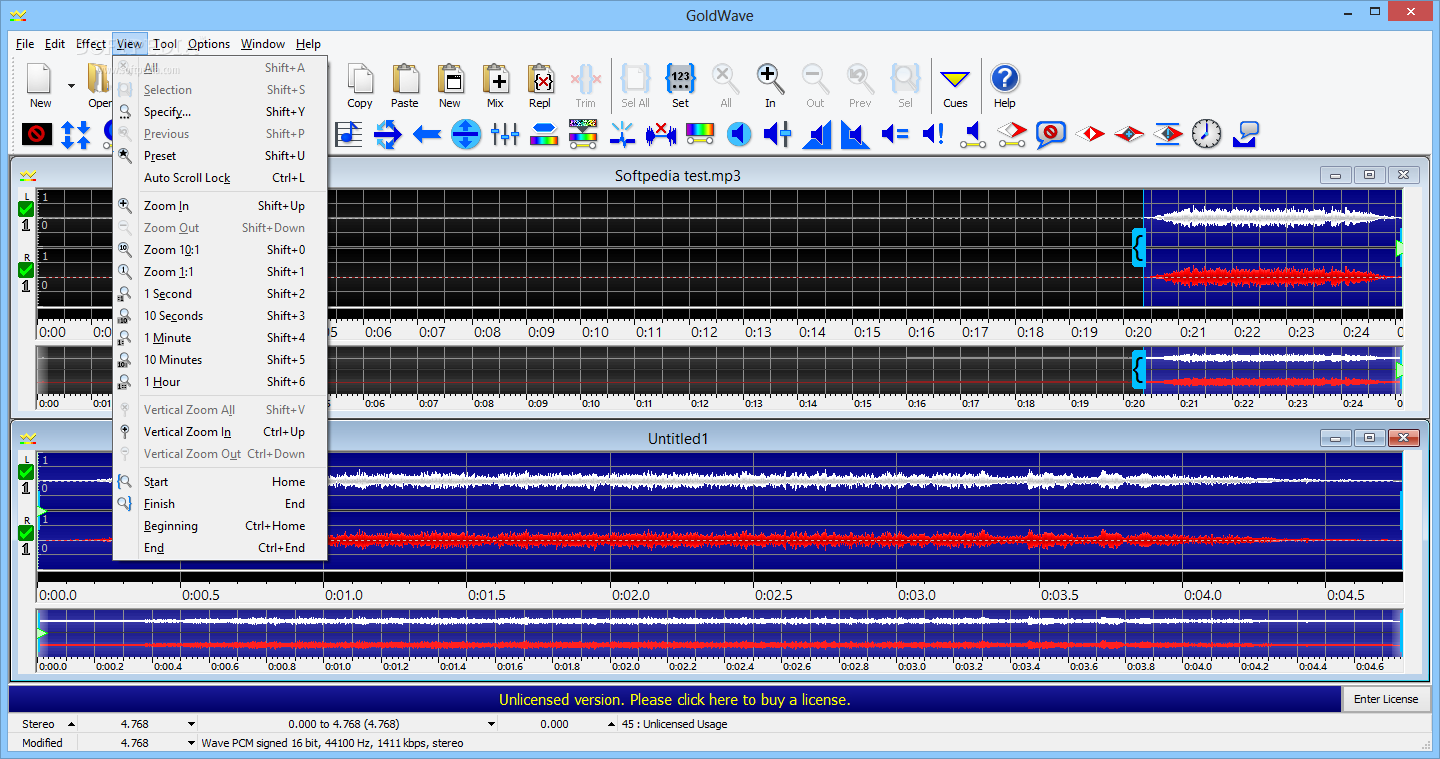Click the blue up-down arrows invert effect icon

pos(75,134)
